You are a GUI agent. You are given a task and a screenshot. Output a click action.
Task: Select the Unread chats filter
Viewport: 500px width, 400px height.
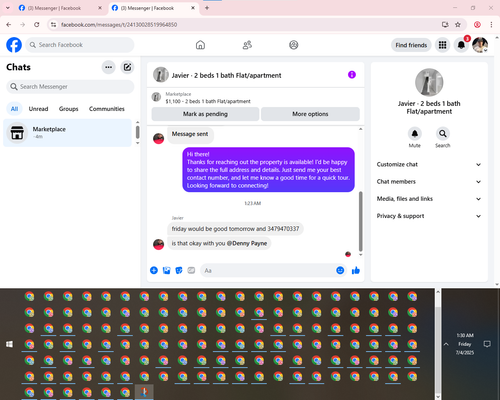[38, 109]
